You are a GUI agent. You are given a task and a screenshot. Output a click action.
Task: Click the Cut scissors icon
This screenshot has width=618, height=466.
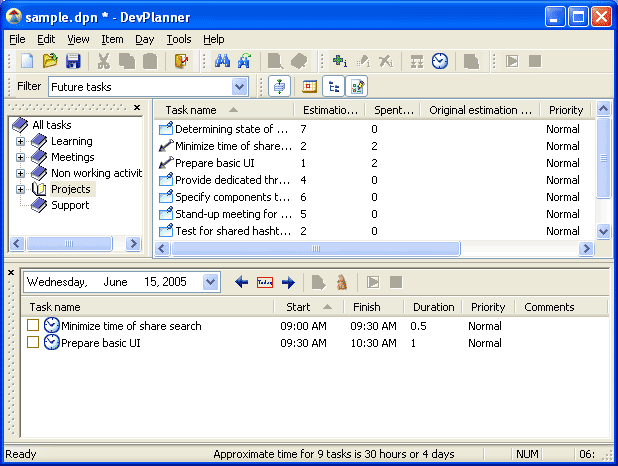(104, 61)
